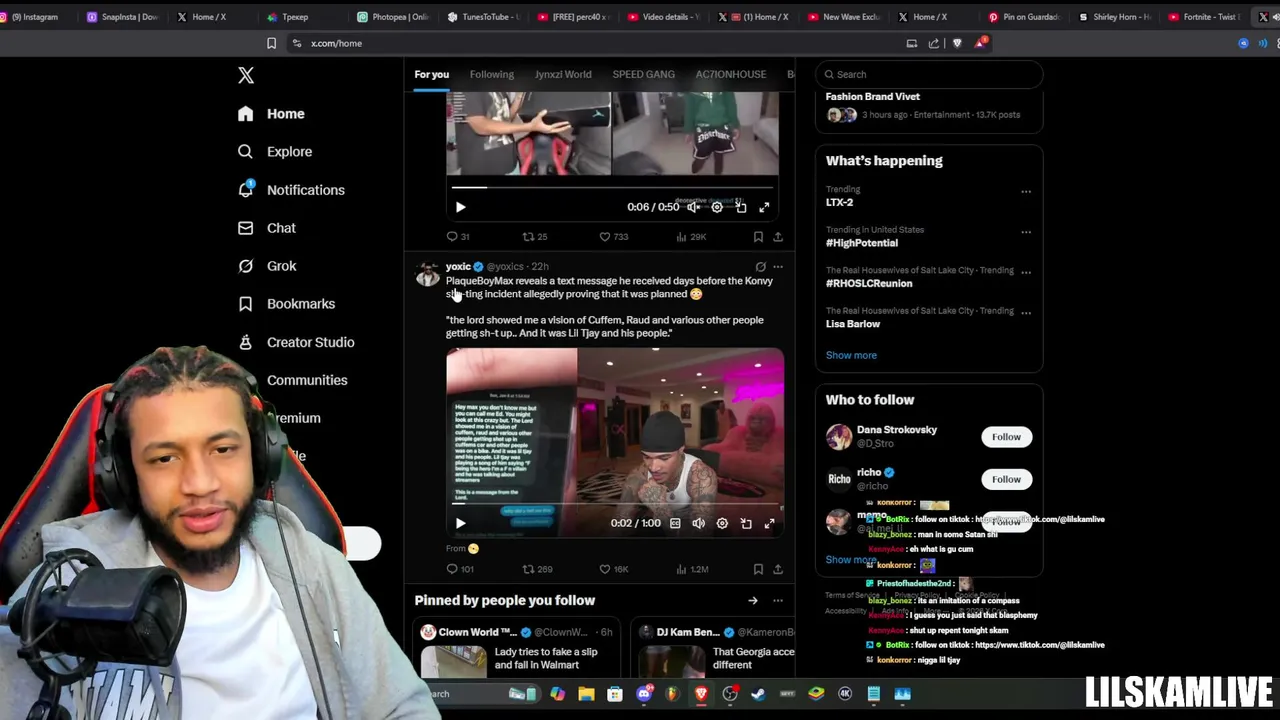The image size is (1280, 720).
Task: Open settings gear on the yoxic video
Action: click(722, 523)
